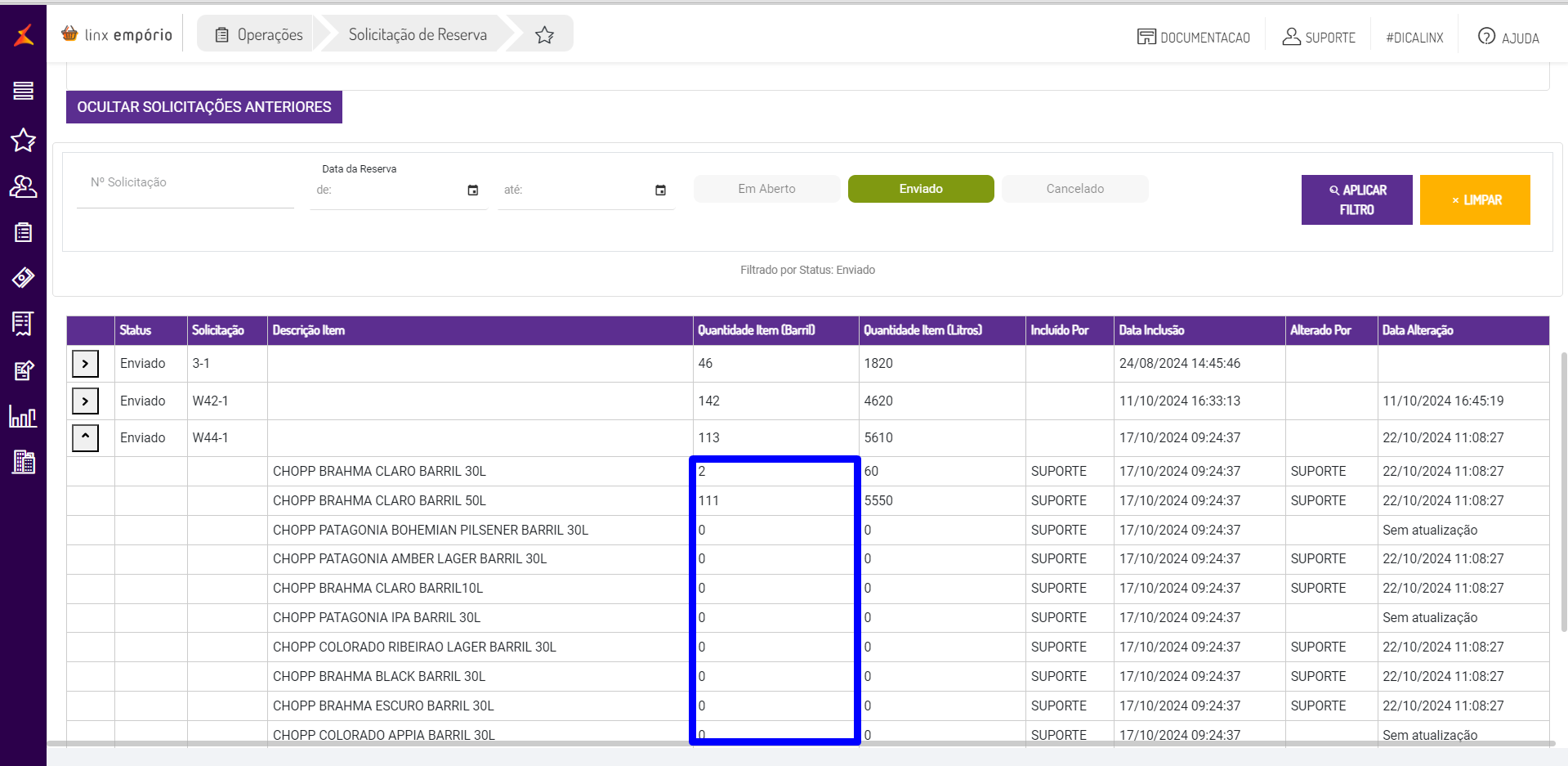Click the APLICAR FILTRO button
The height and width of the screenshot is (766, 1568).
coord(1357,199)
